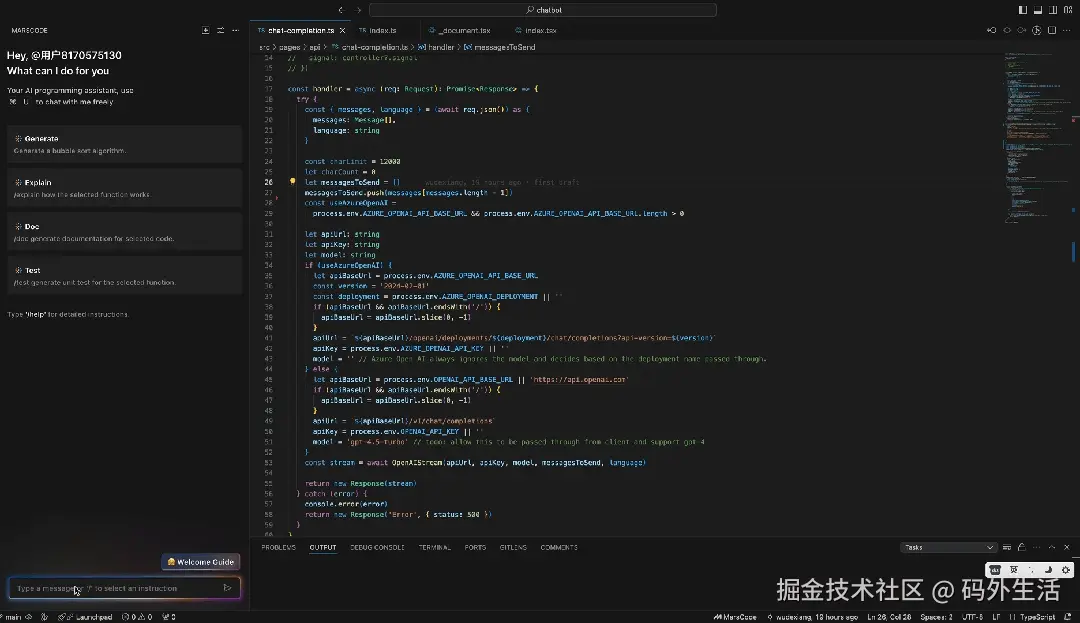Open the GITLENS panel tab

512,547
